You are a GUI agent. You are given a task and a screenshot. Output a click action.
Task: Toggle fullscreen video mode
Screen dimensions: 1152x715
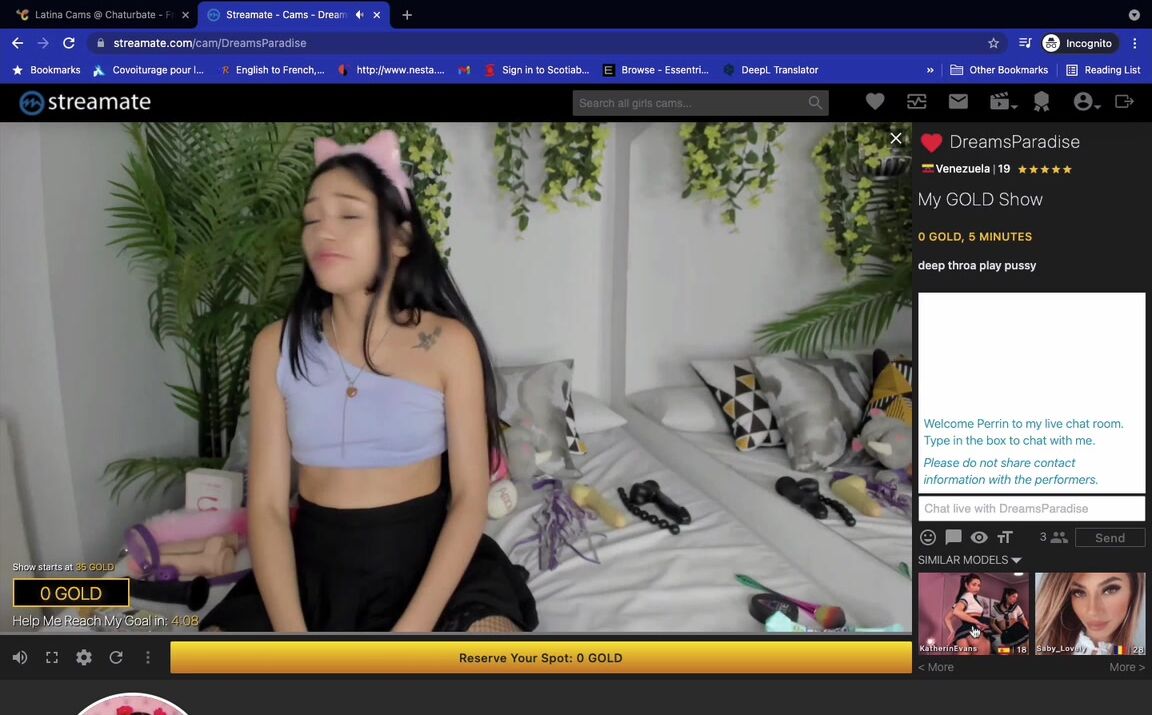click(52, 657)
